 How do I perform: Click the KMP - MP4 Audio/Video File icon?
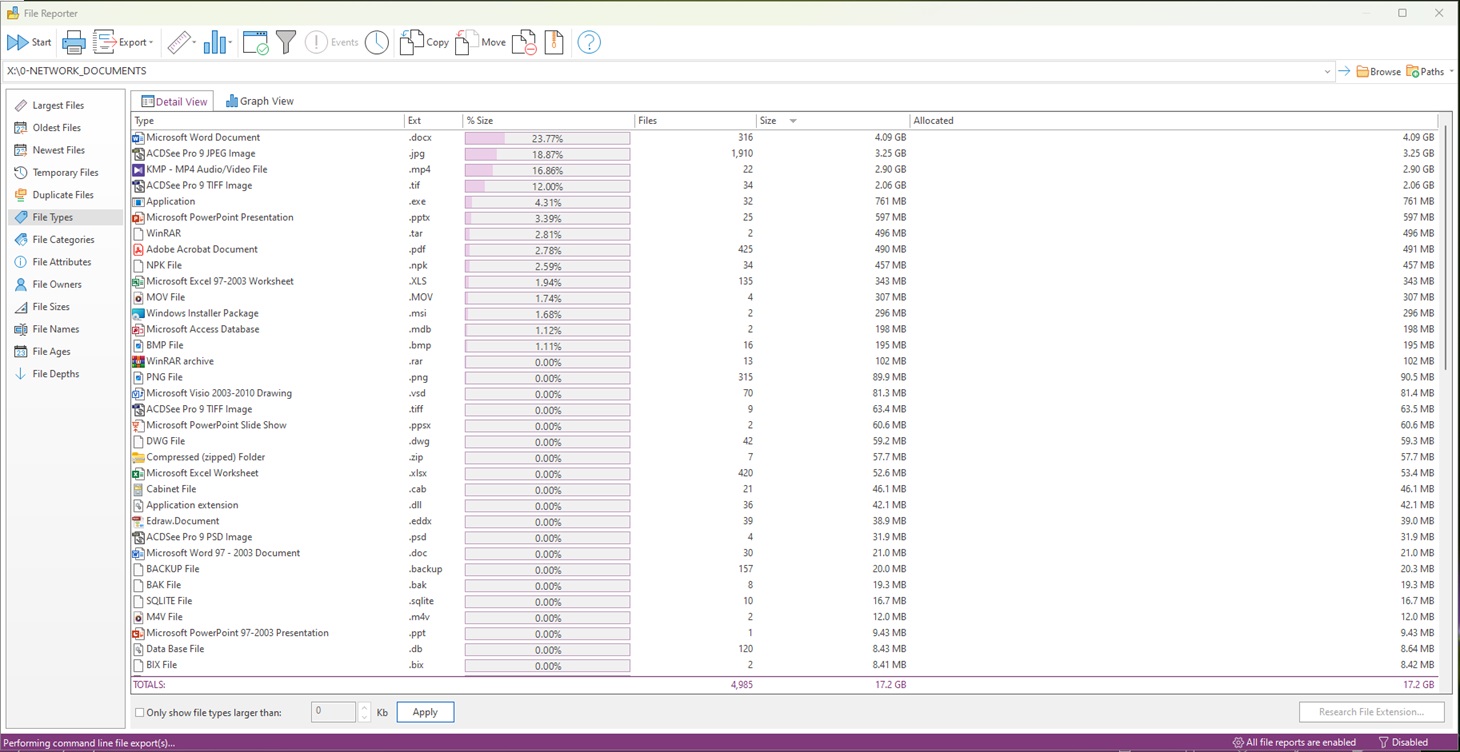(138, 169)
